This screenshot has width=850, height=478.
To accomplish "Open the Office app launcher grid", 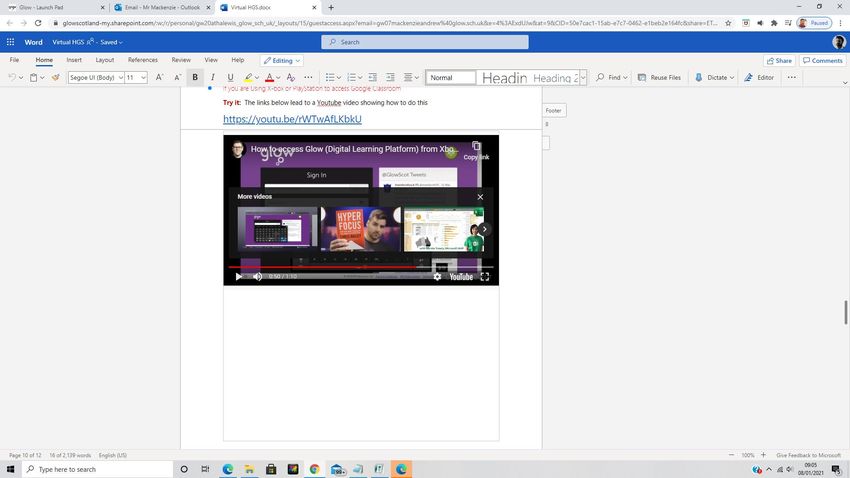I will pyautogui.click(x=10, y=42).
